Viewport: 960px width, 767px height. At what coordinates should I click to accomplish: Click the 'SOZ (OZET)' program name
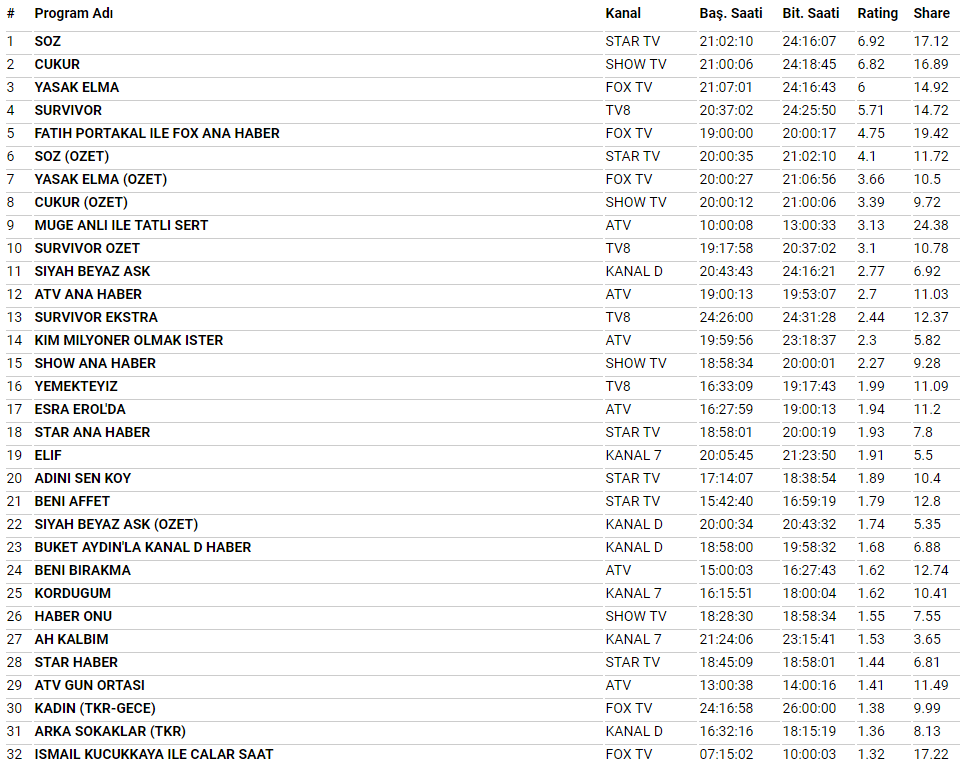72,157
